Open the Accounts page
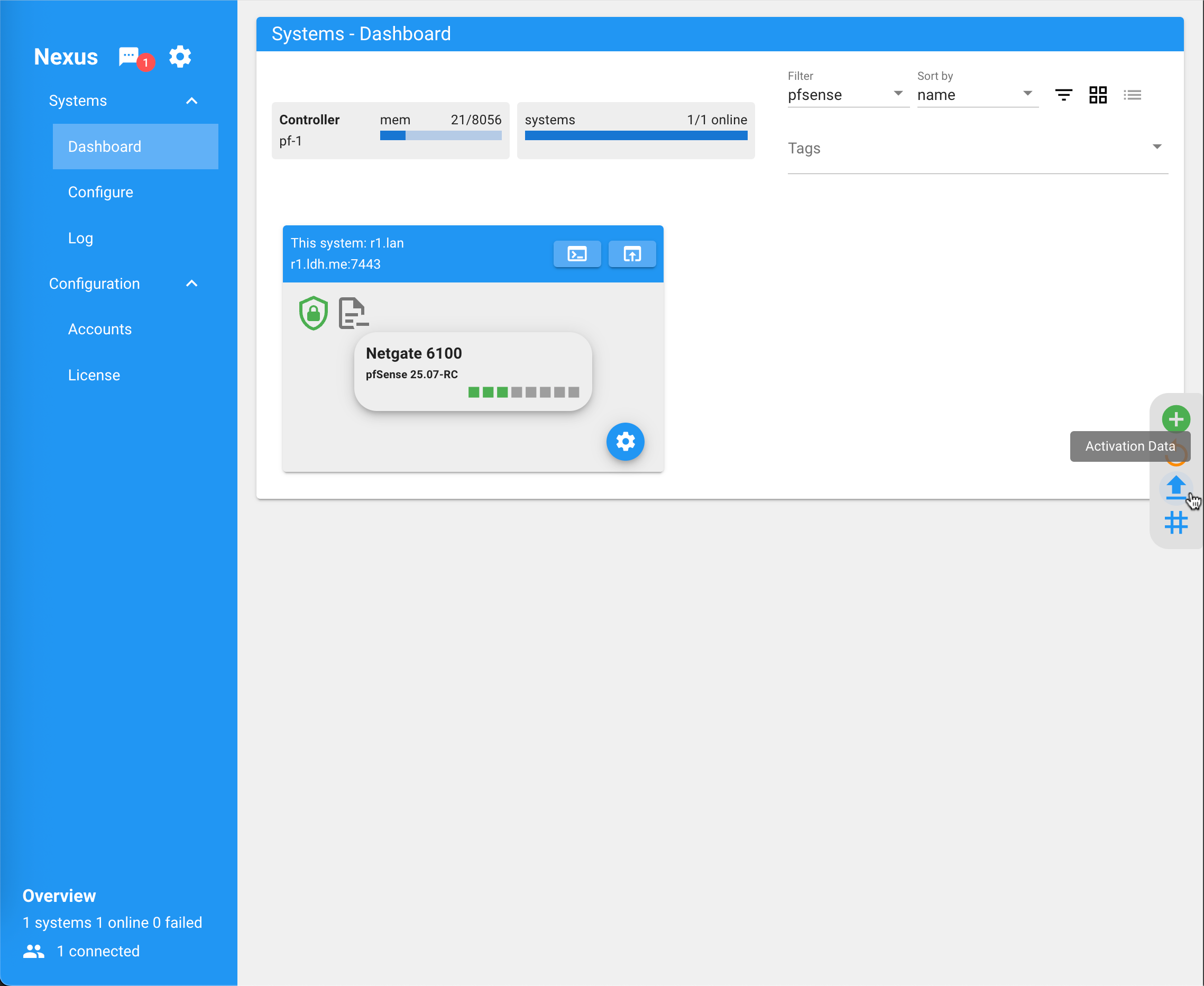This screenshot has height=986, width=1204. pyautogui.click(x=100, y=329)
